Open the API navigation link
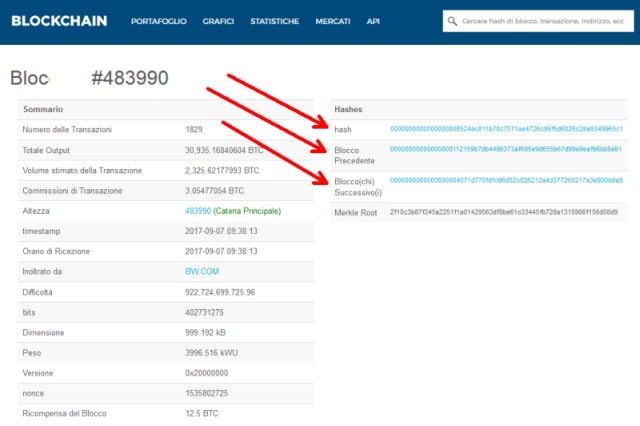This screenshot has width=640, height=426. (373, 21)
